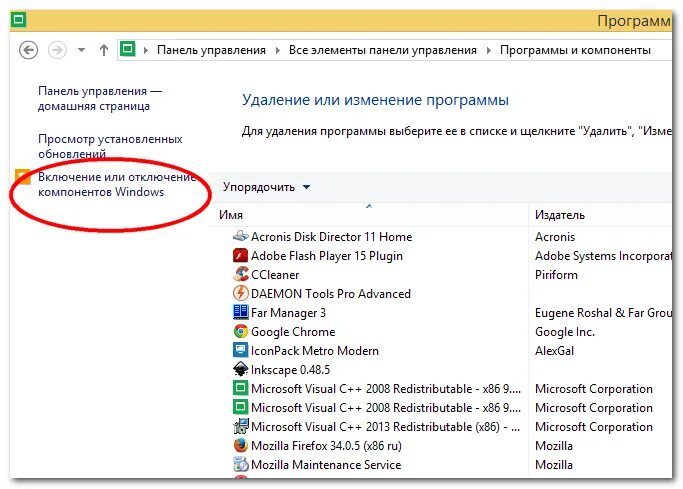Click publisher Acronis cell

tap(555, 236)
